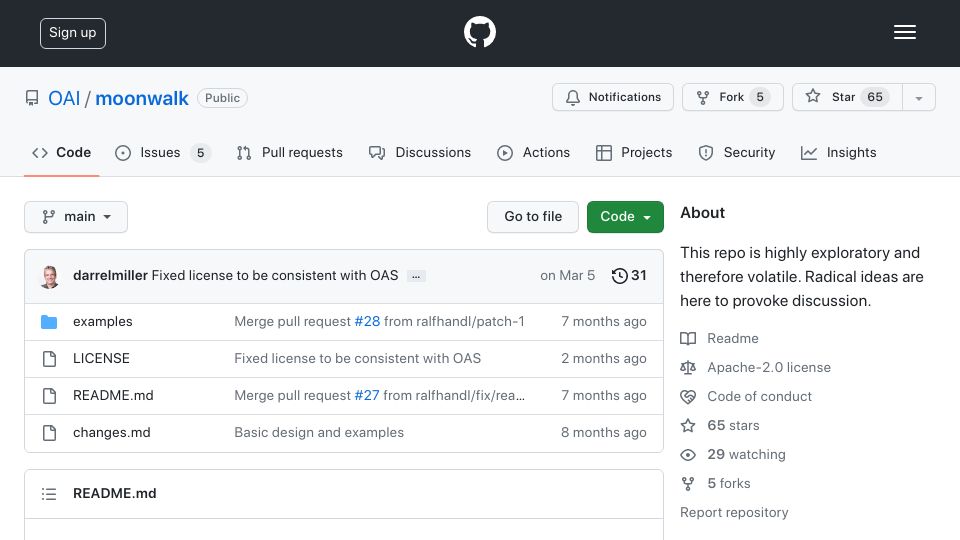The image size is (960, 540).
Task: Click the Public badge label
Action: coord(222,98)
